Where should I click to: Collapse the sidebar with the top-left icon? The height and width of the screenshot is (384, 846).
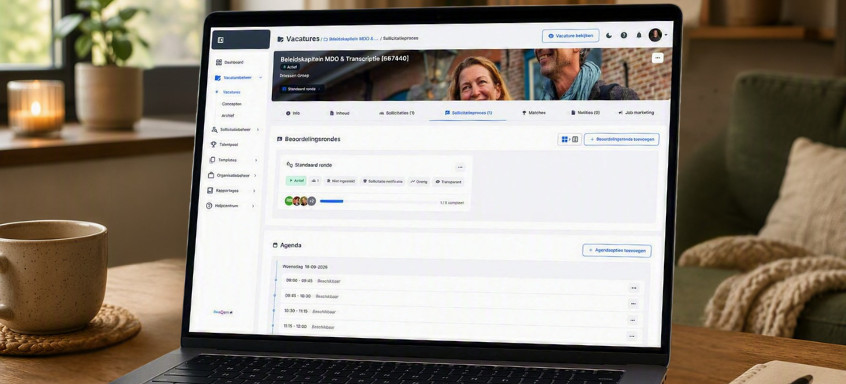coord(220,40)
